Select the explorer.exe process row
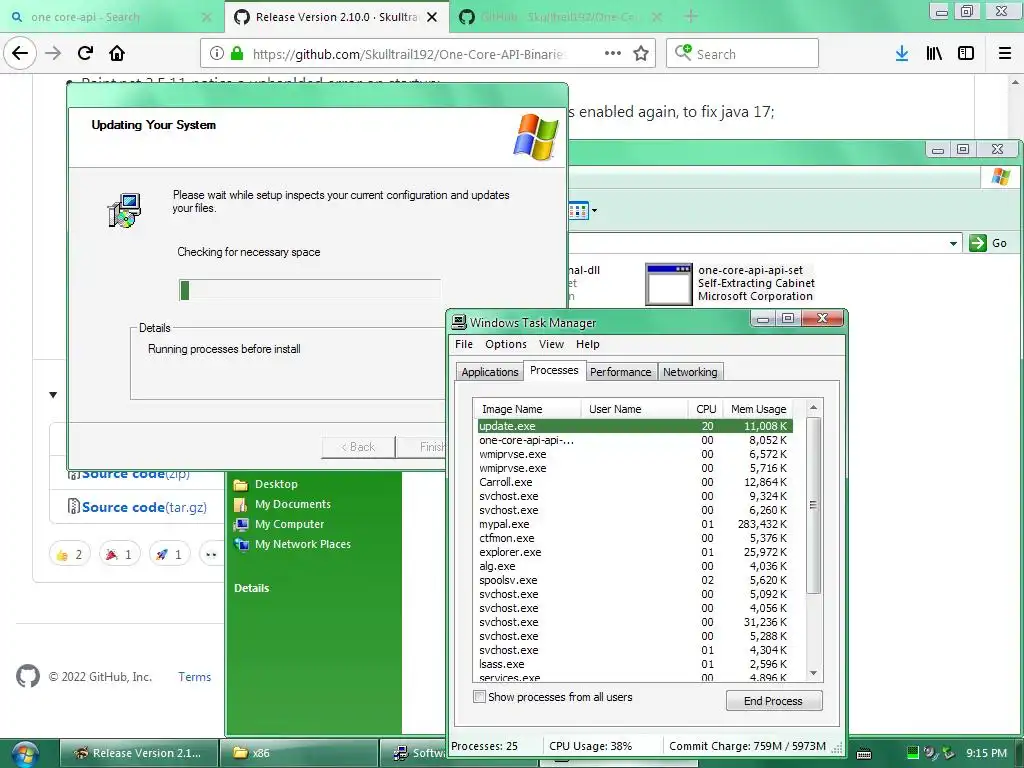This screenshot has width=1024, height=768. click(x=635, y=552)
